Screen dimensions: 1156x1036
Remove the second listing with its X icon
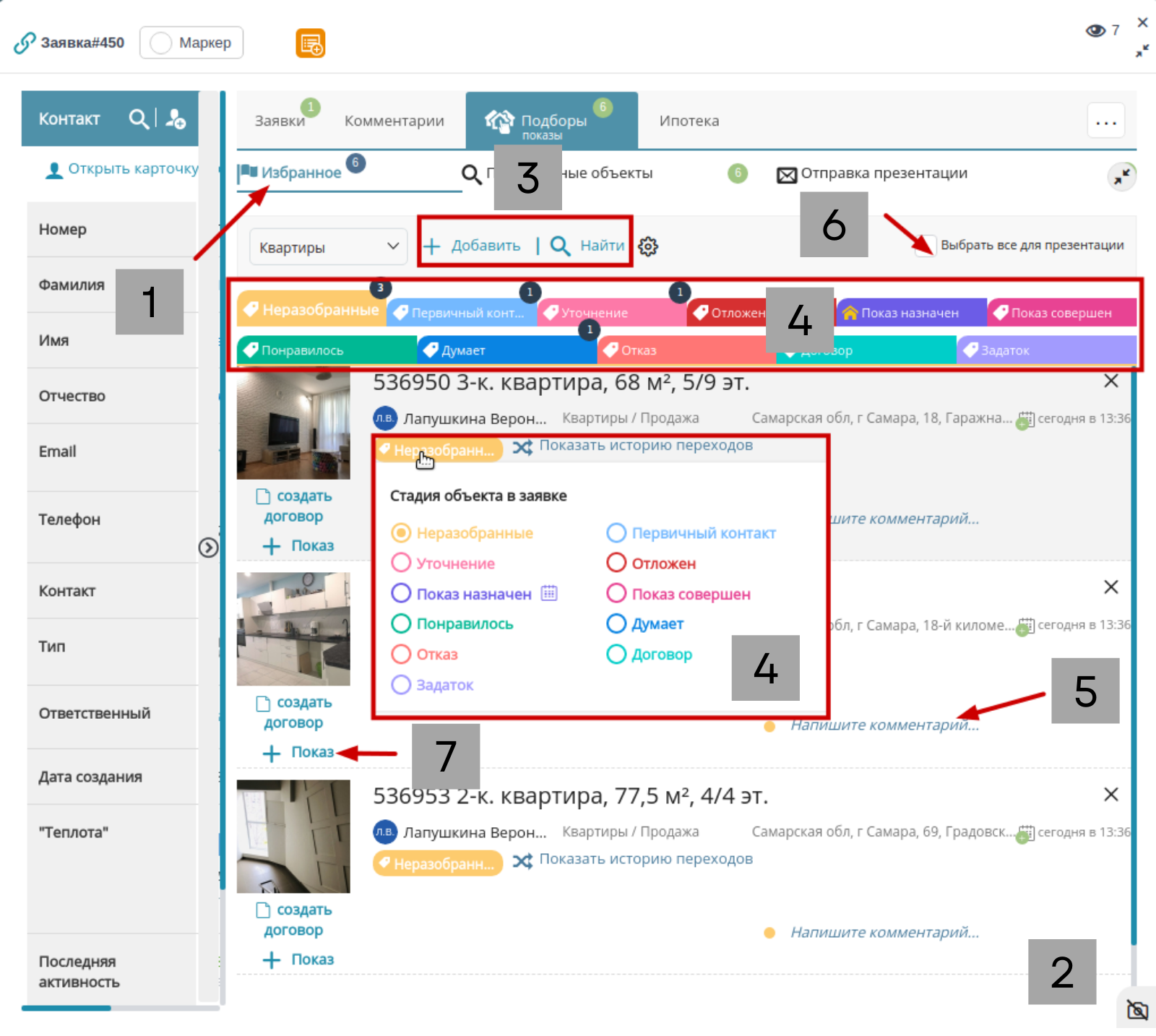coord(1111,587)
